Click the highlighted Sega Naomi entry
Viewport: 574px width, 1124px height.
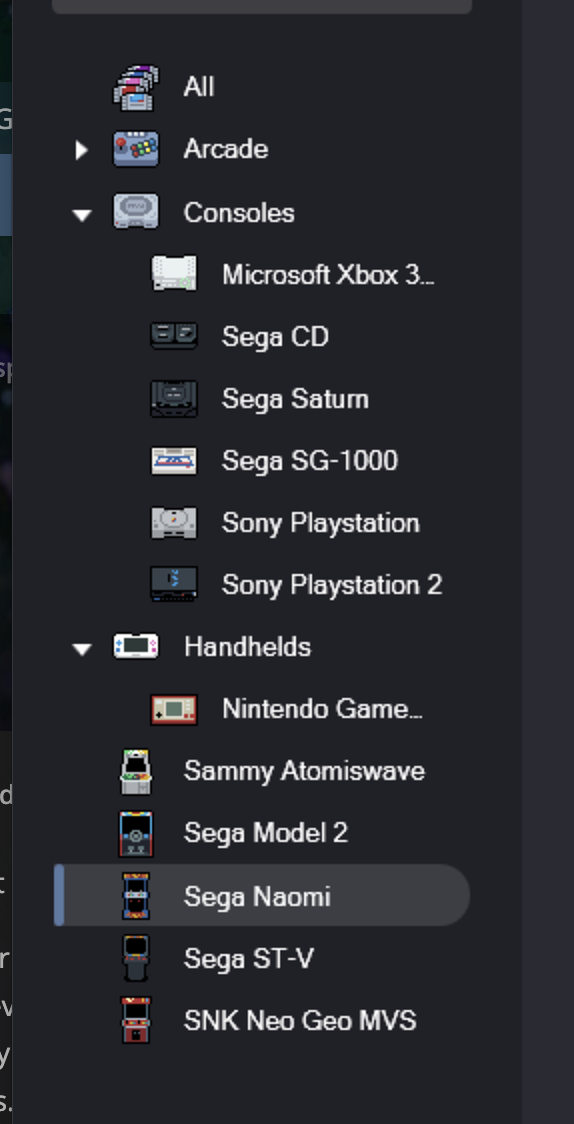tap(262, 895)
